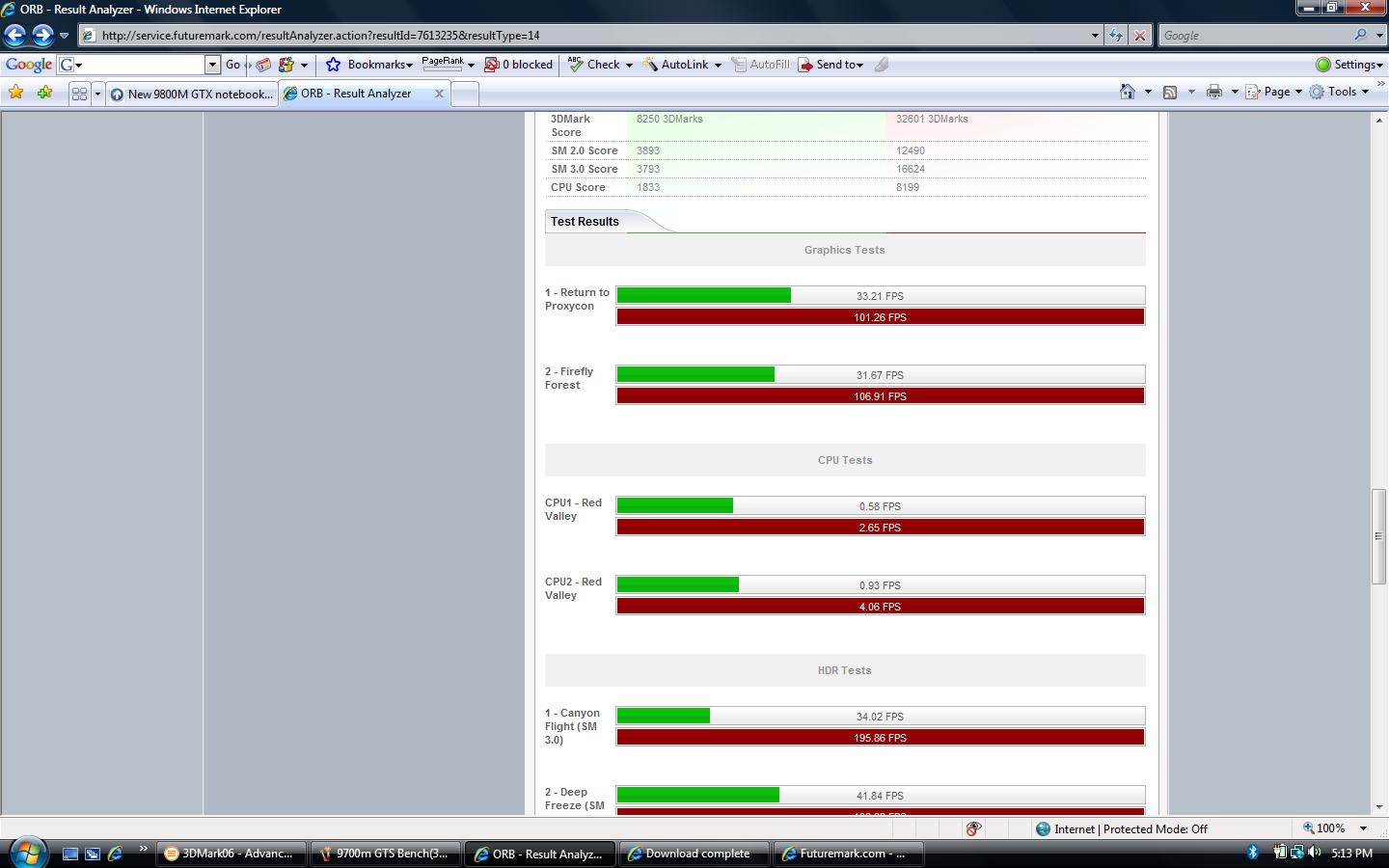Open the Windows Start orb
The width and height of the screenshot is (1389, 868).
pos(27,853)
